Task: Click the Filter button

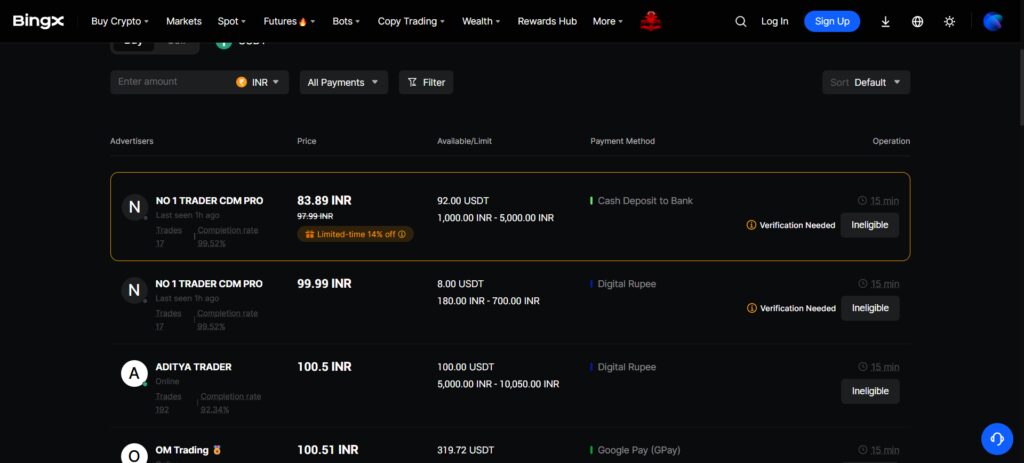Action: (x=426, y=82)
